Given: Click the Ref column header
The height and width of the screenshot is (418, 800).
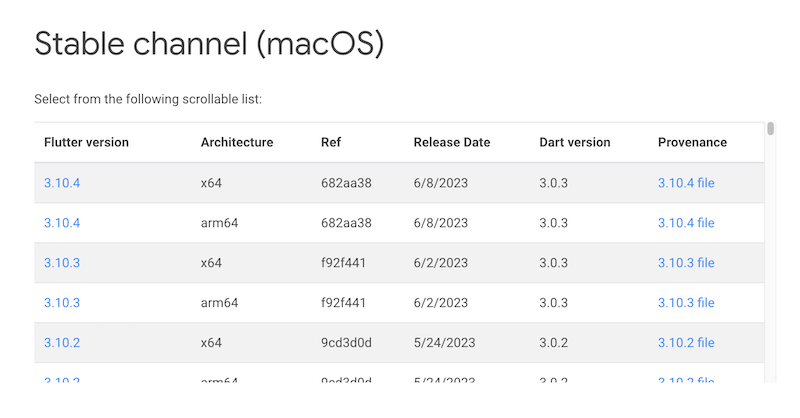Looking at the screenshot, I should point(330,142).
